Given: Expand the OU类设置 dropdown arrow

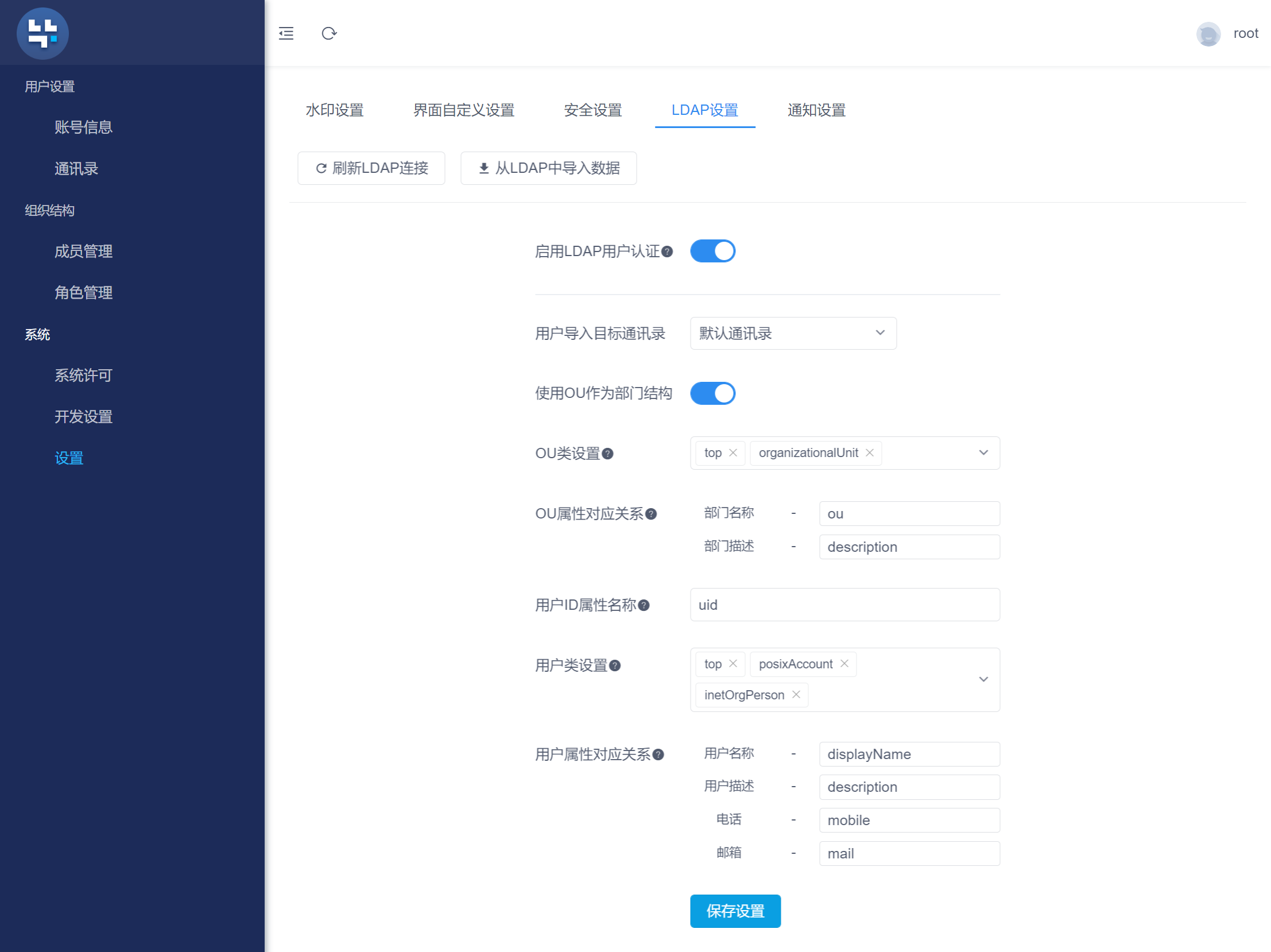Looking at the screenshot, I should click(x=983, y=452).
